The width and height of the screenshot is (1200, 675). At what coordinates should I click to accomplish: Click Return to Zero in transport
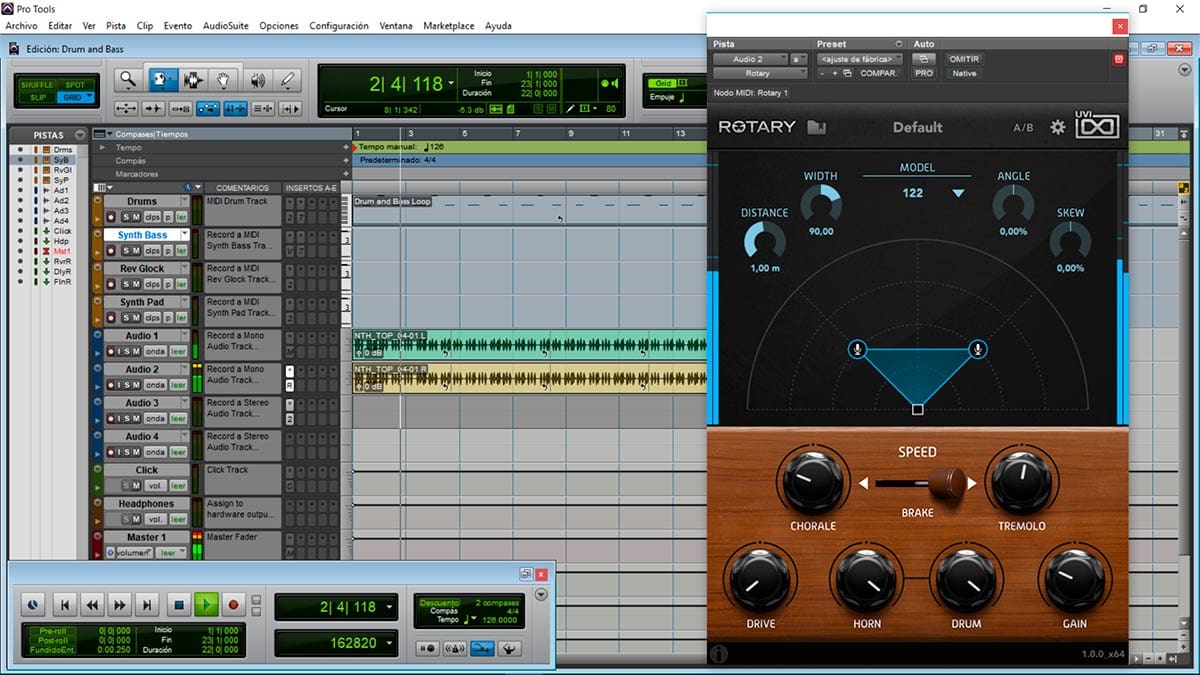coord(64,604)
